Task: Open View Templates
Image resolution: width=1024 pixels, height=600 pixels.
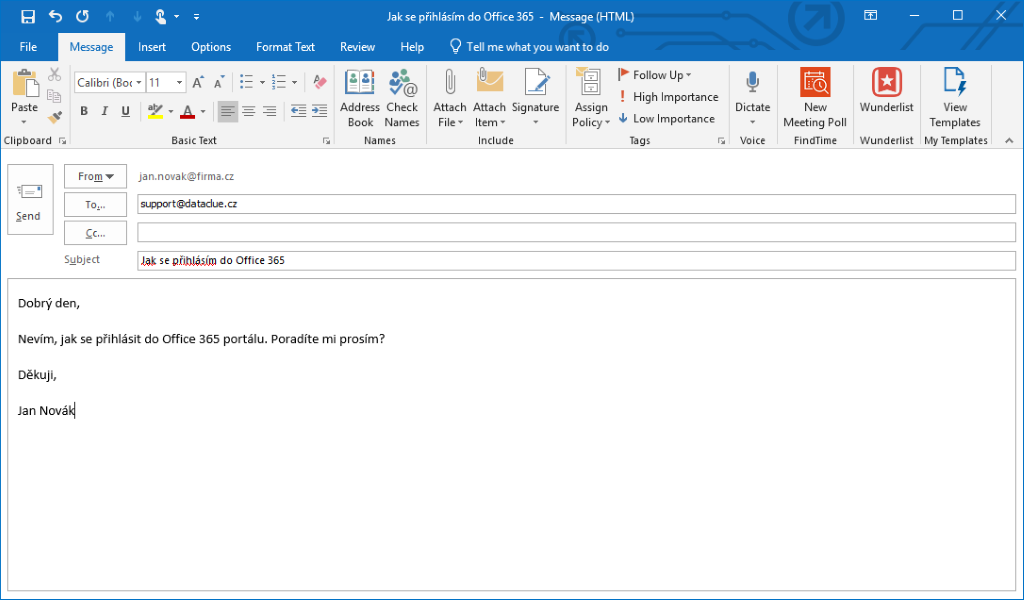Action: pos(955,98)
